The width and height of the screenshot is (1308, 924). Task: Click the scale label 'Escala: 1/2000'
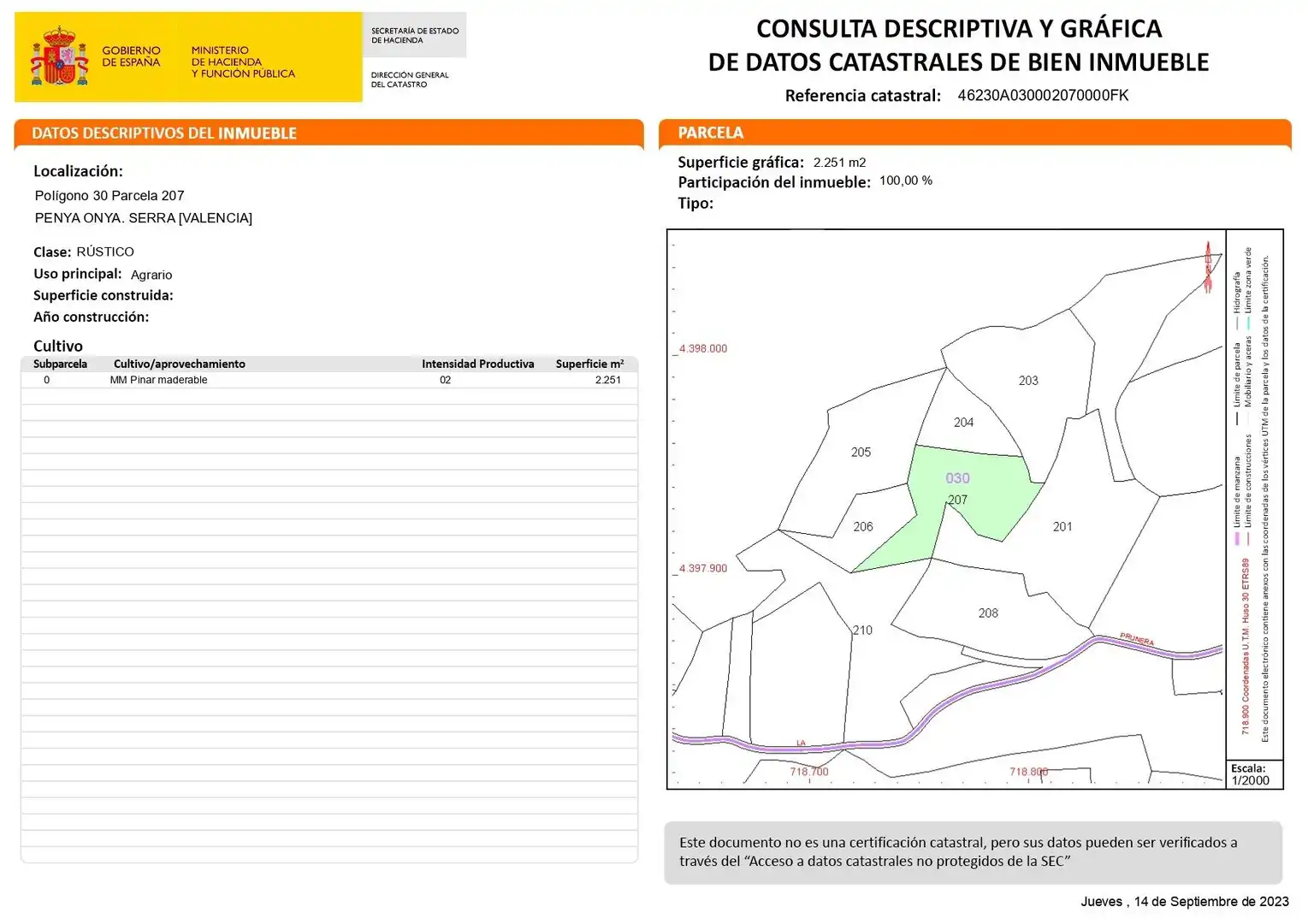click(1251, 774)
